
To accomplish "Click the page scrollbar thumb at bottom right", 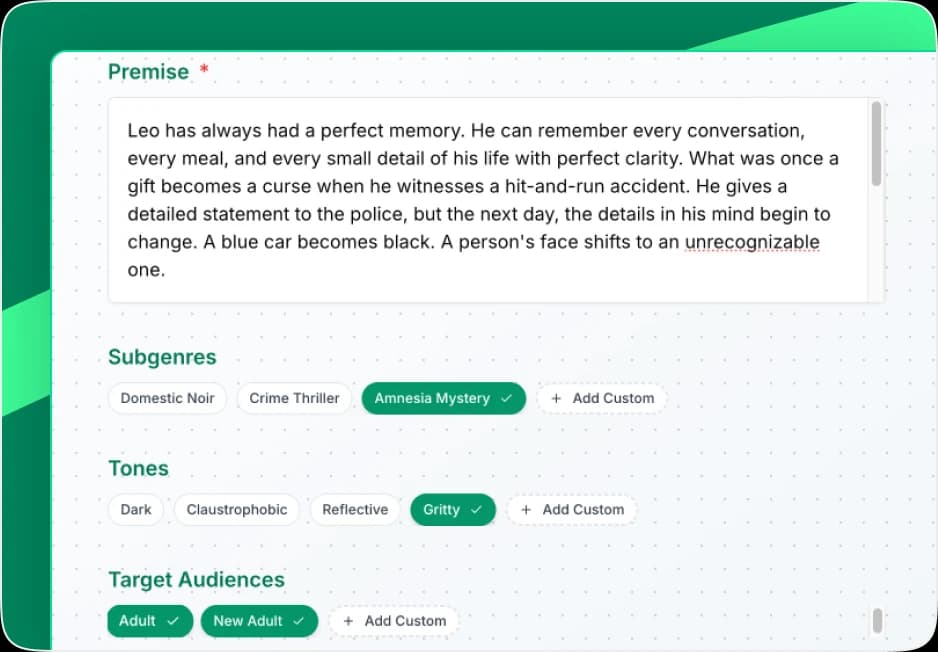I will 877,621.
